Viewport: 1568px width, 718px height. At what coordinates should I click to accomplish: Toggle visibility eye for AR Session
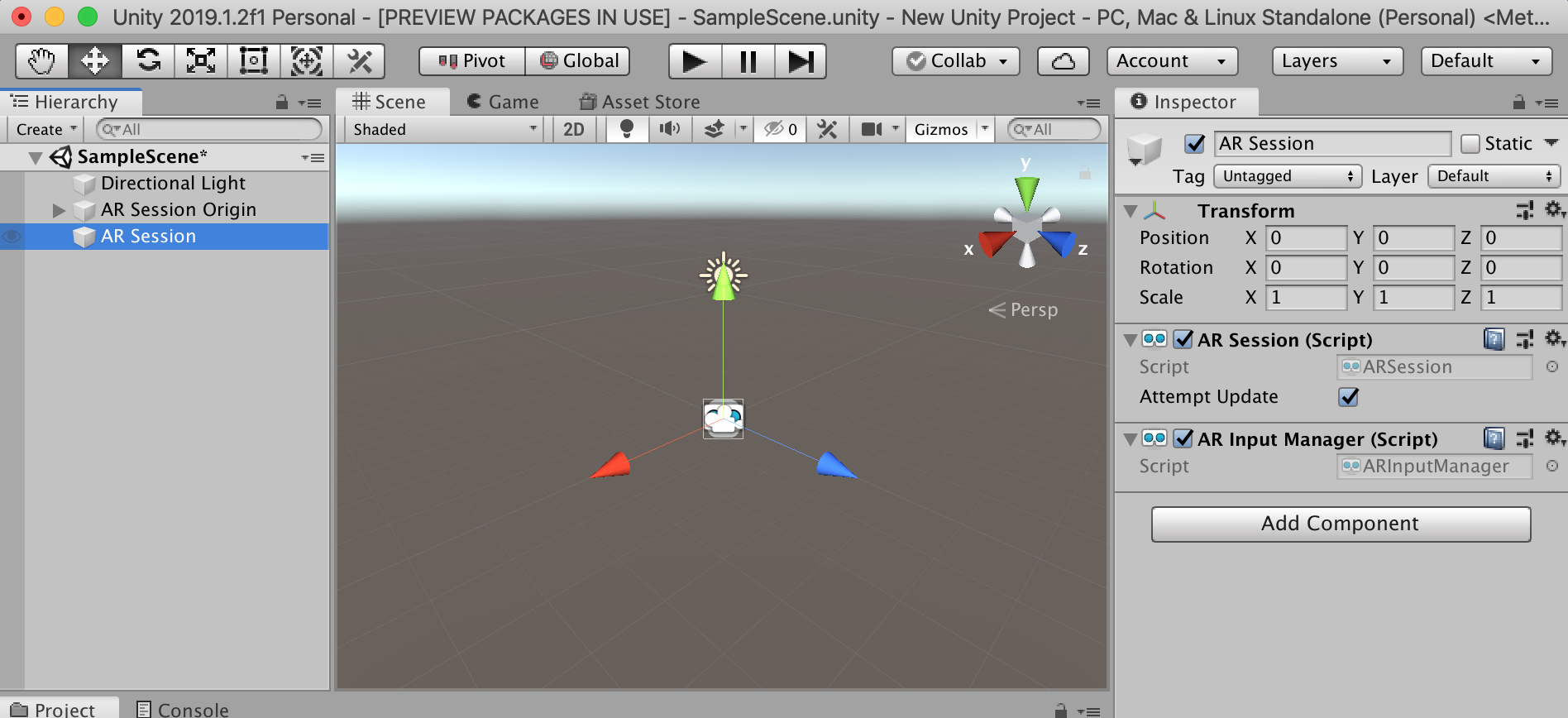[12, 237]
